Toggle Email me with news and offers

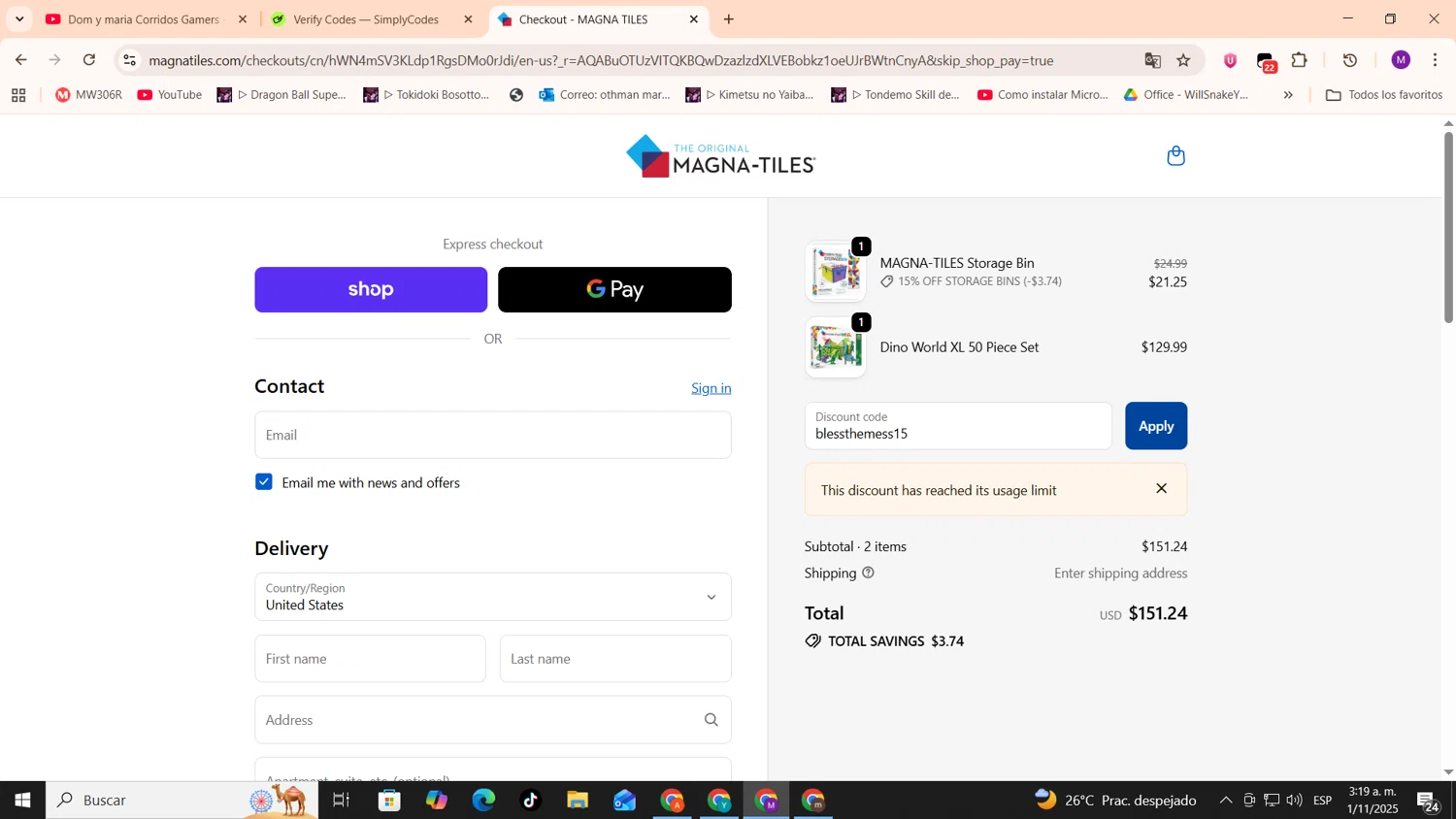(x=264, y=482)
